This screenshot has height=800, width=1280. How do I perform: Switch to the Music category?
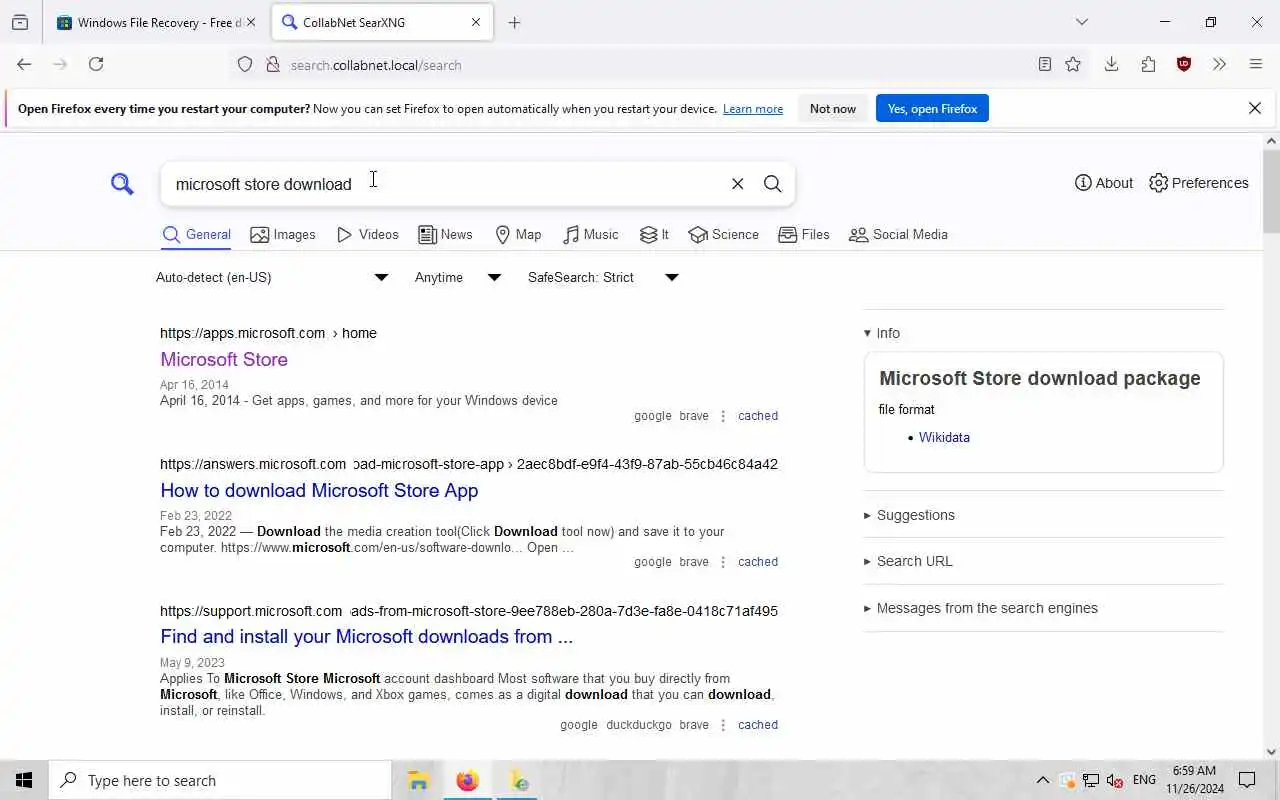pos(590,234)
